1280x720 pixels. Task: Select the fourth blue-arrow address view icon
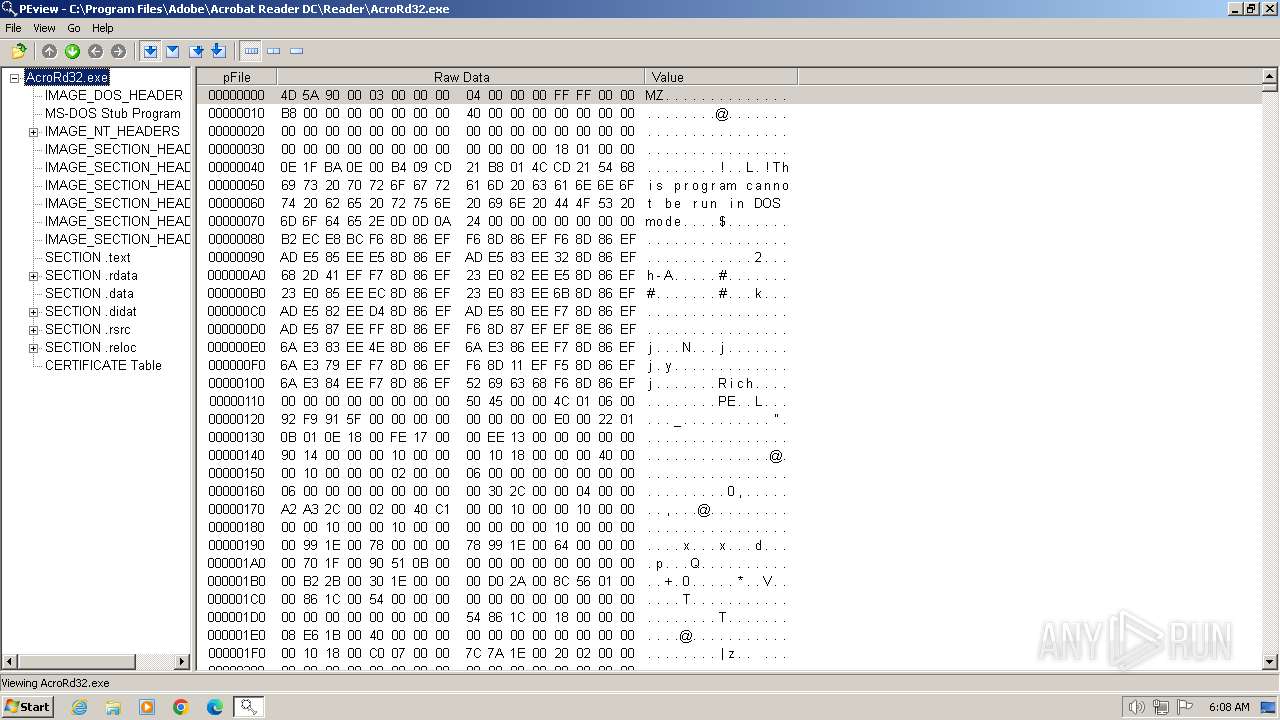[x=219, y=51]
